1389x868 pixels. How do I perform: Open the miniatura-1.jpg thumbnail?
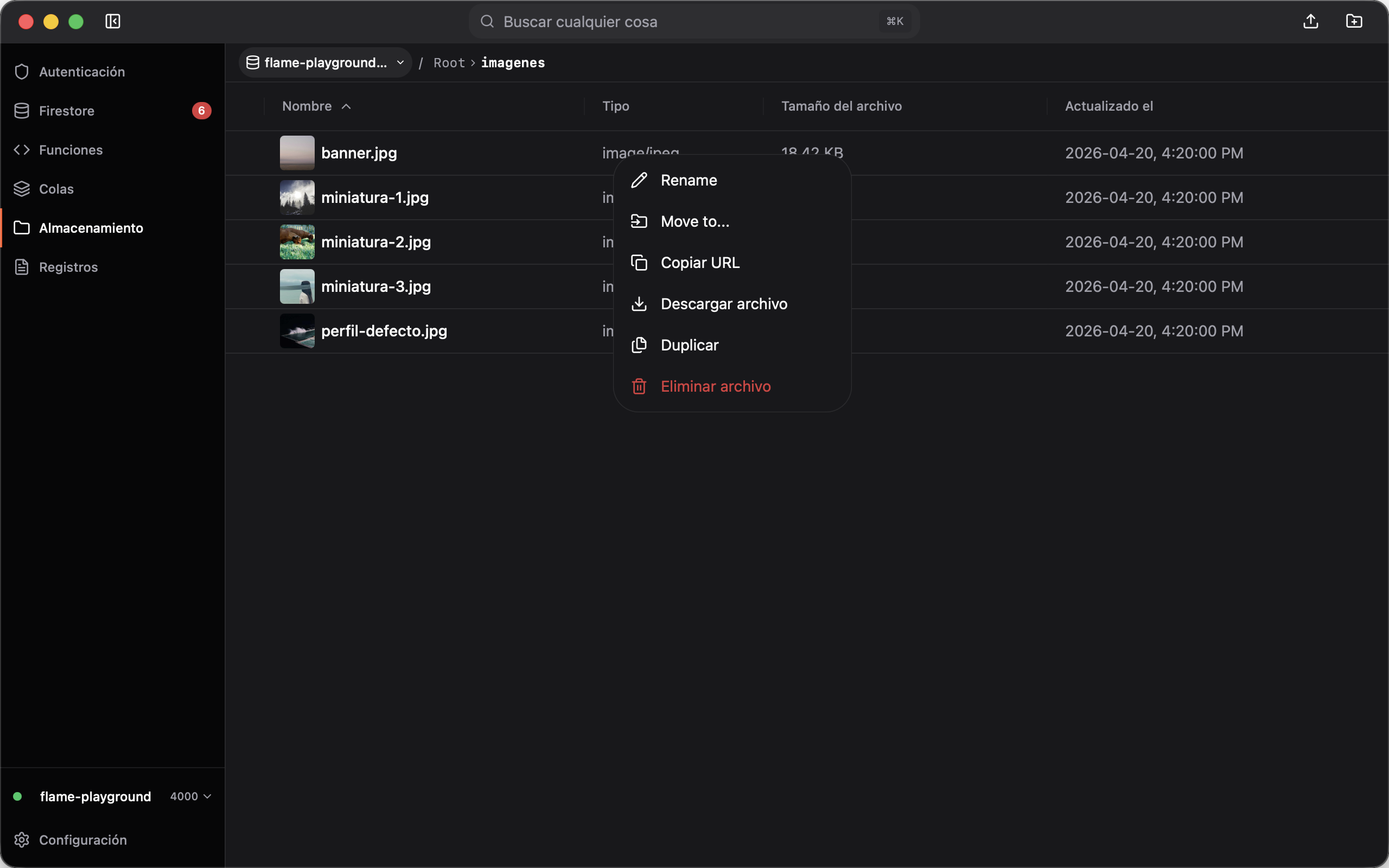[x=297, y=197]
